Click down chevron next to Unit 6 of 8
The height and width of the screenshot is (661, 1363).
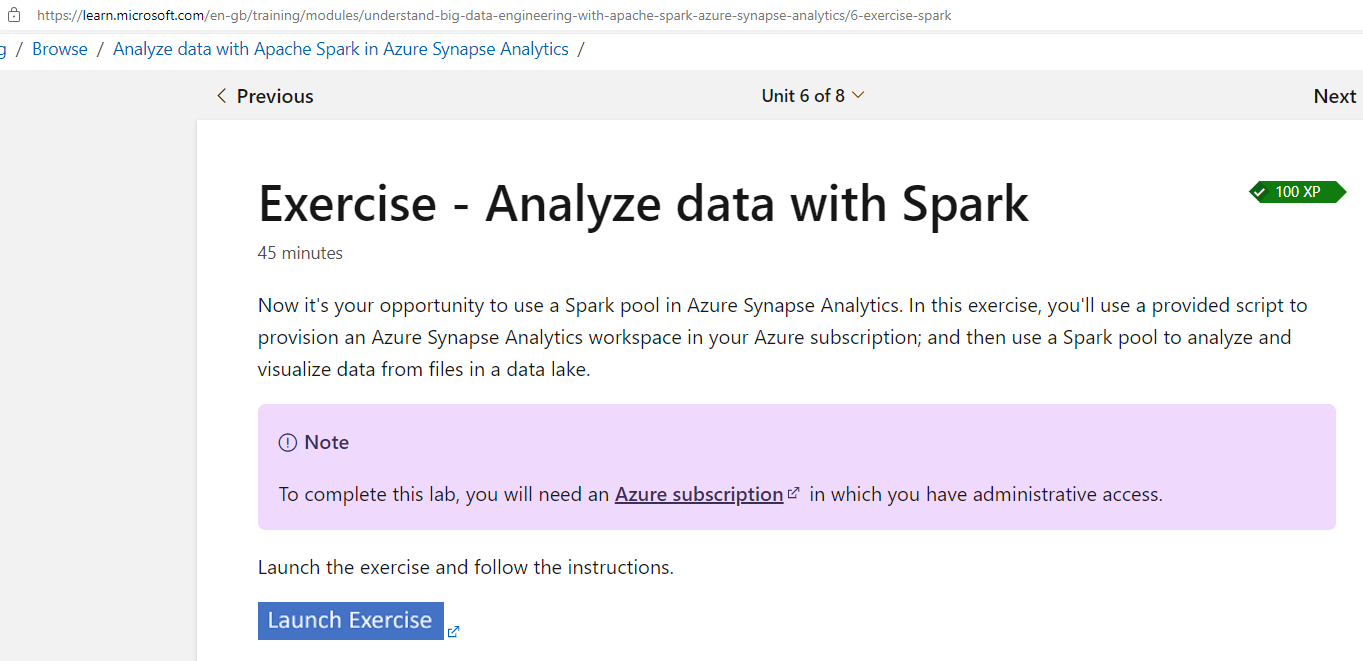[x=857, y=95]
